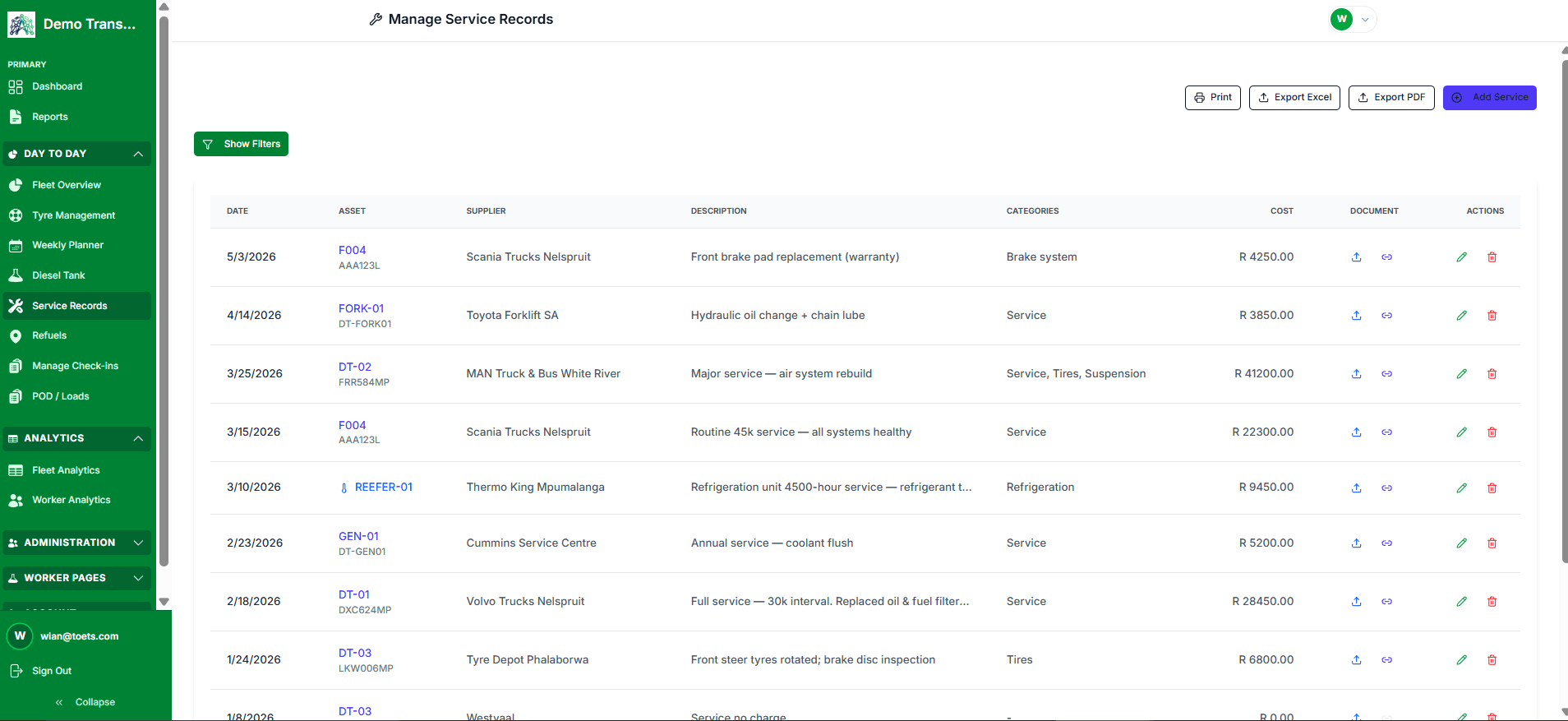Edit the Volvo Trucks Nelspruit record

coord(1462,602)
